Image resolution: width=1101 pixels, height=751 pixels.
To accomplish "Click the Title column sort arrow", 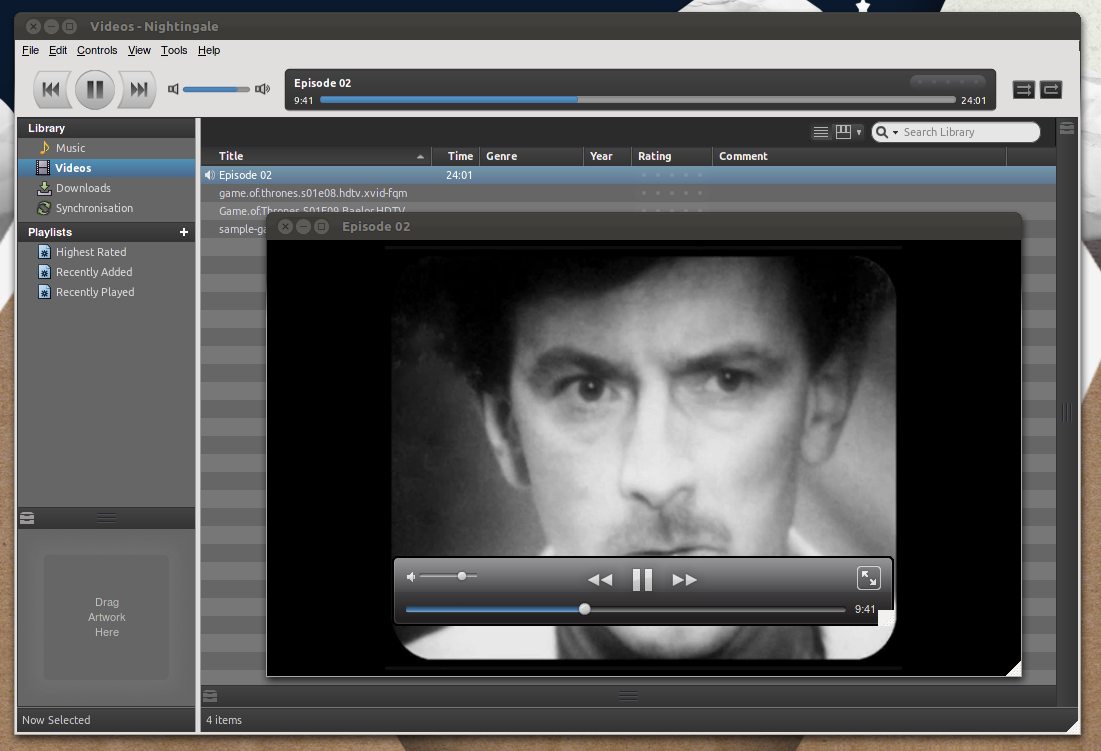I will click(x=420, y=157).
